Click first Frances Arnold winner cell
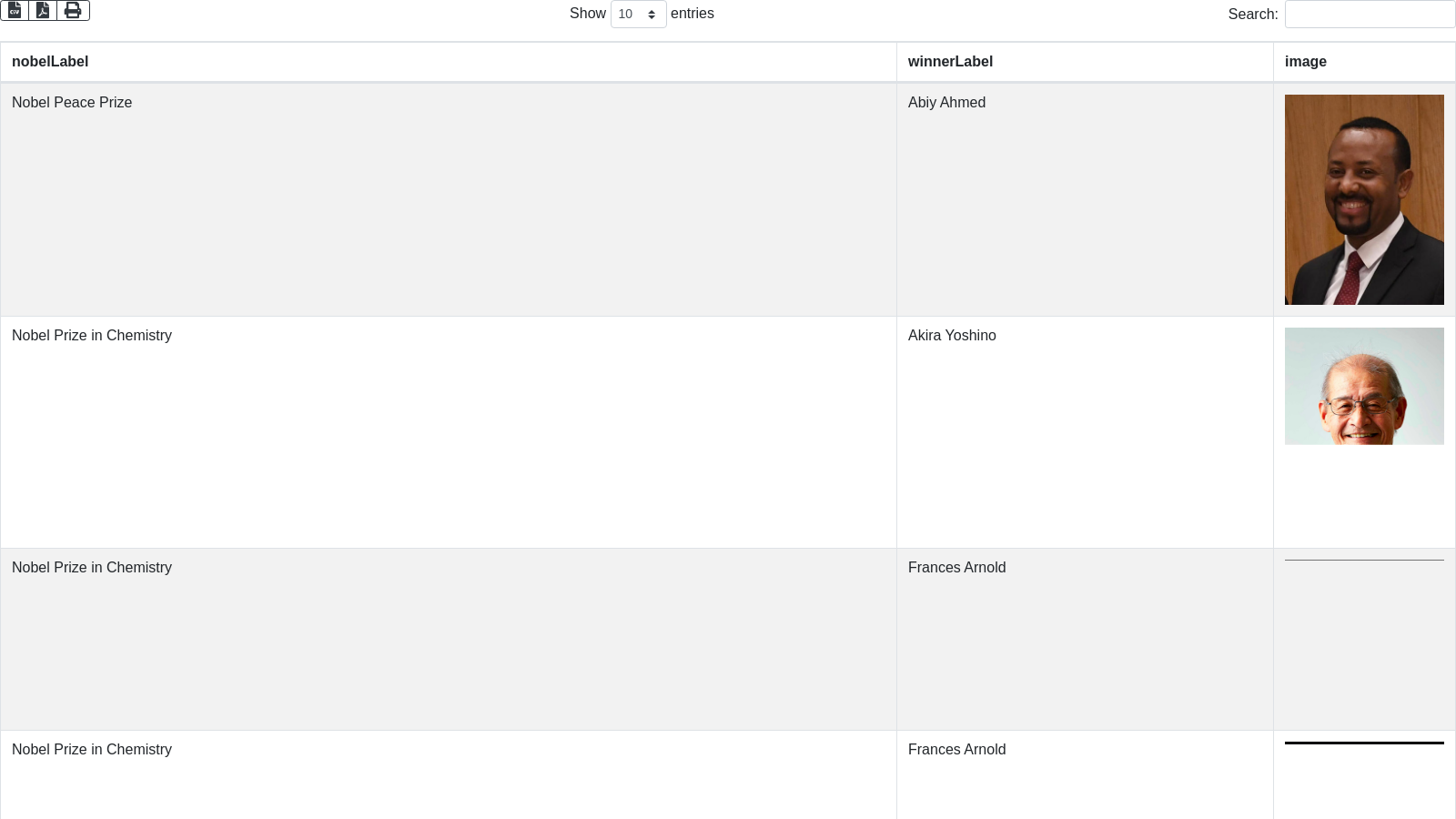This screenshot has height=819, width=1456. (956, 568)
